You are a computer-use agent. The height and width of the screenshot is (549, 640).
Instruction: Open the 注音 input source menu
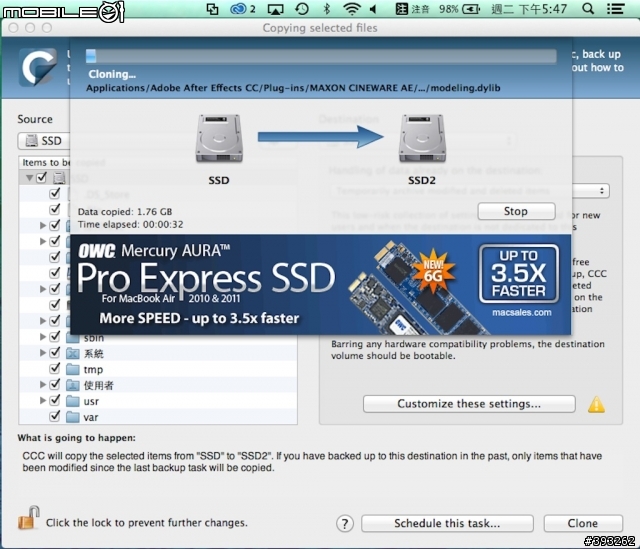pyautogui.click(x=413, y=9)
